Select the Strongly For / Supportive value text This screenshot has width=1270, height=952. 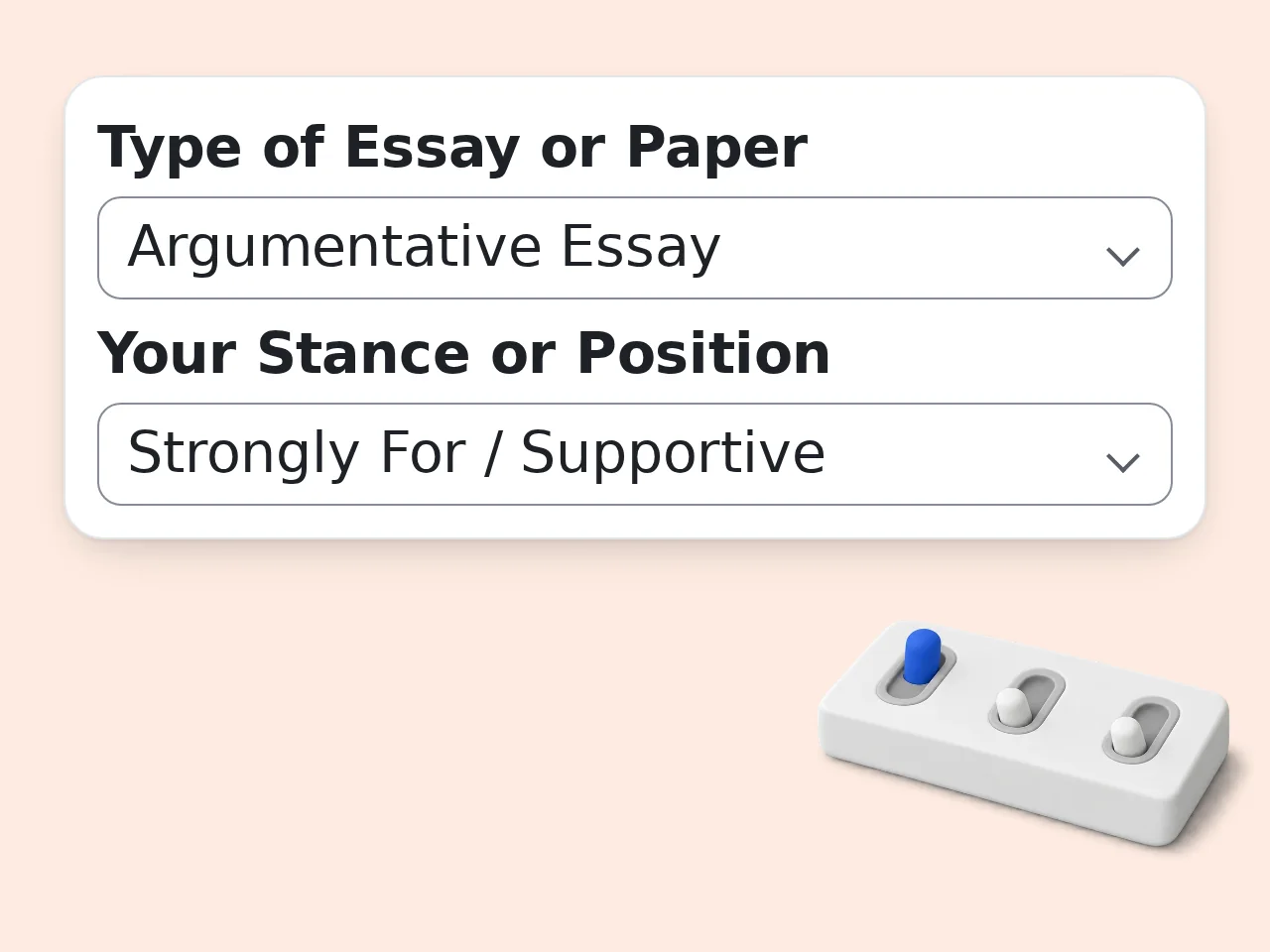[x=476, y=453]
